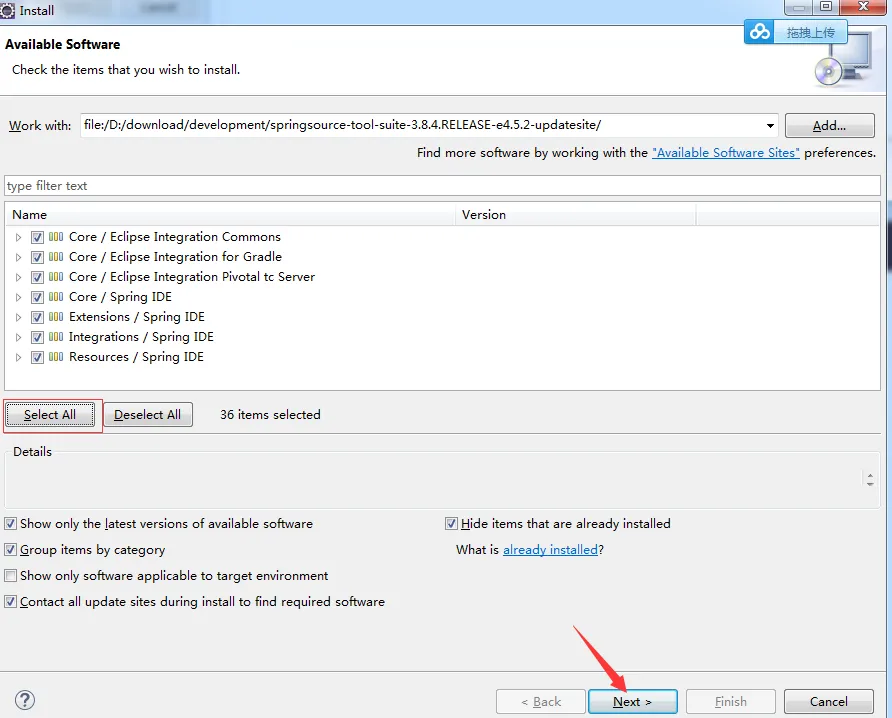Screen dimensions: 892x718
Task: Click the 36 items selected text
Action: [270, 415]
